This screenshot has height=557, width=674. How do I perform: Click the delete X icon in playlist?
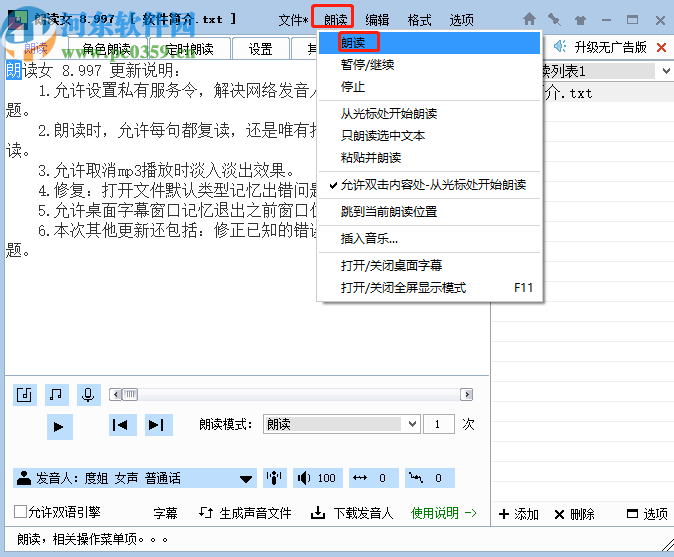(x=559, y=514)
